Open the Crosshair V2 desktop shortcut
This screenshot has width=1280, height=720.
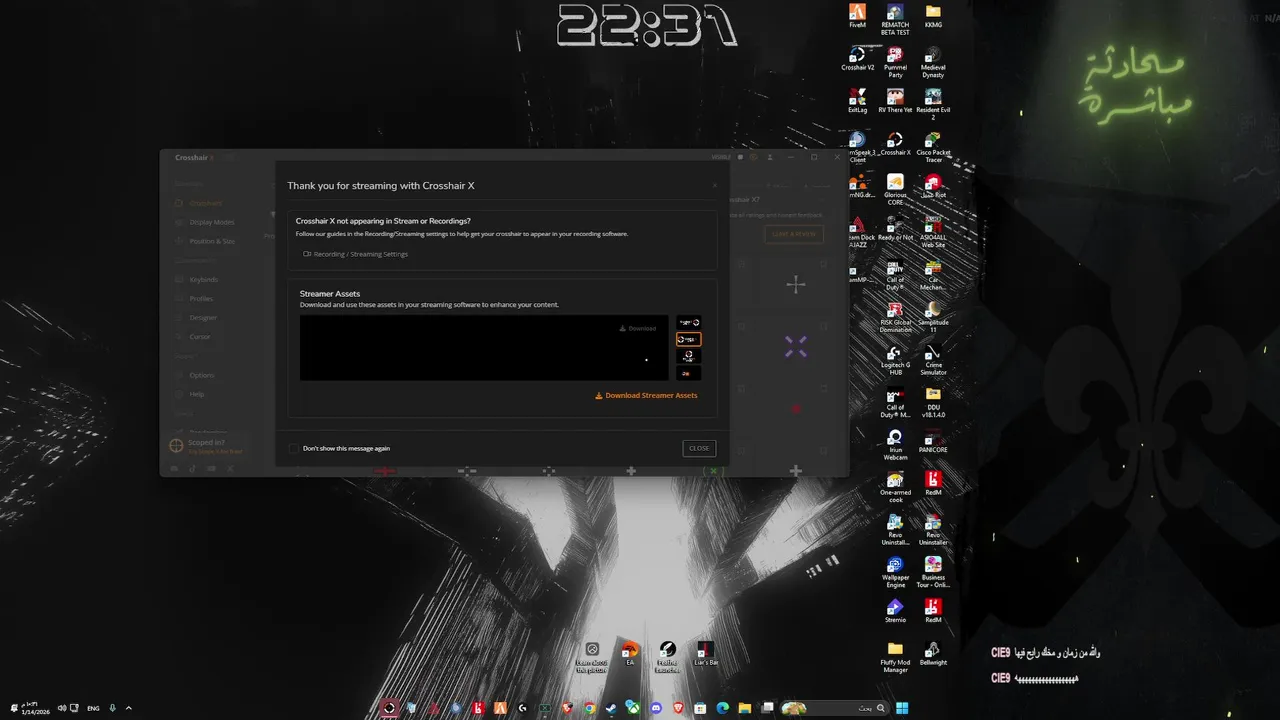[x=857, y=59]
